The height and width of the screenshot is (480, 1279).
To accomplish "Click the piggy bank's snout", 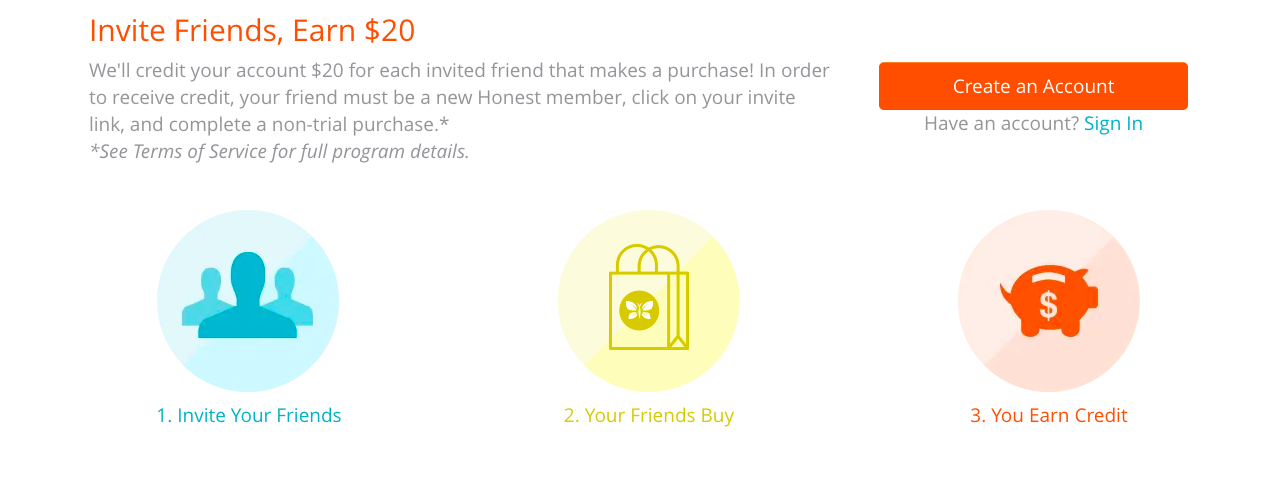I will [1091, 297].
